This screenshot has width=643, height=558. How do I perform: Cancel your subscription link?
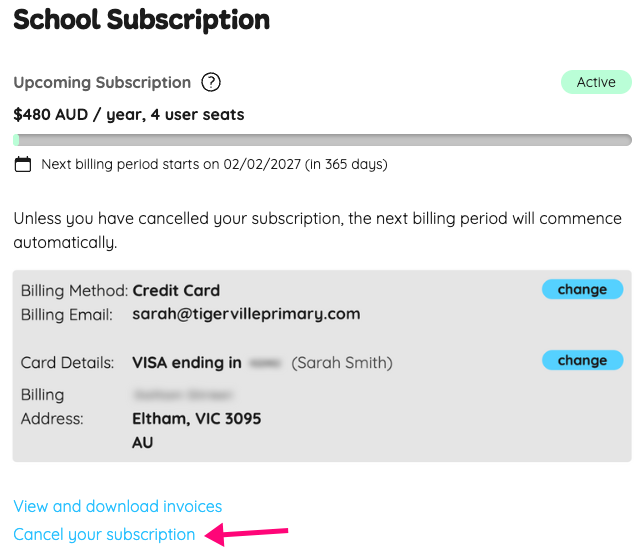pos(104,534)
